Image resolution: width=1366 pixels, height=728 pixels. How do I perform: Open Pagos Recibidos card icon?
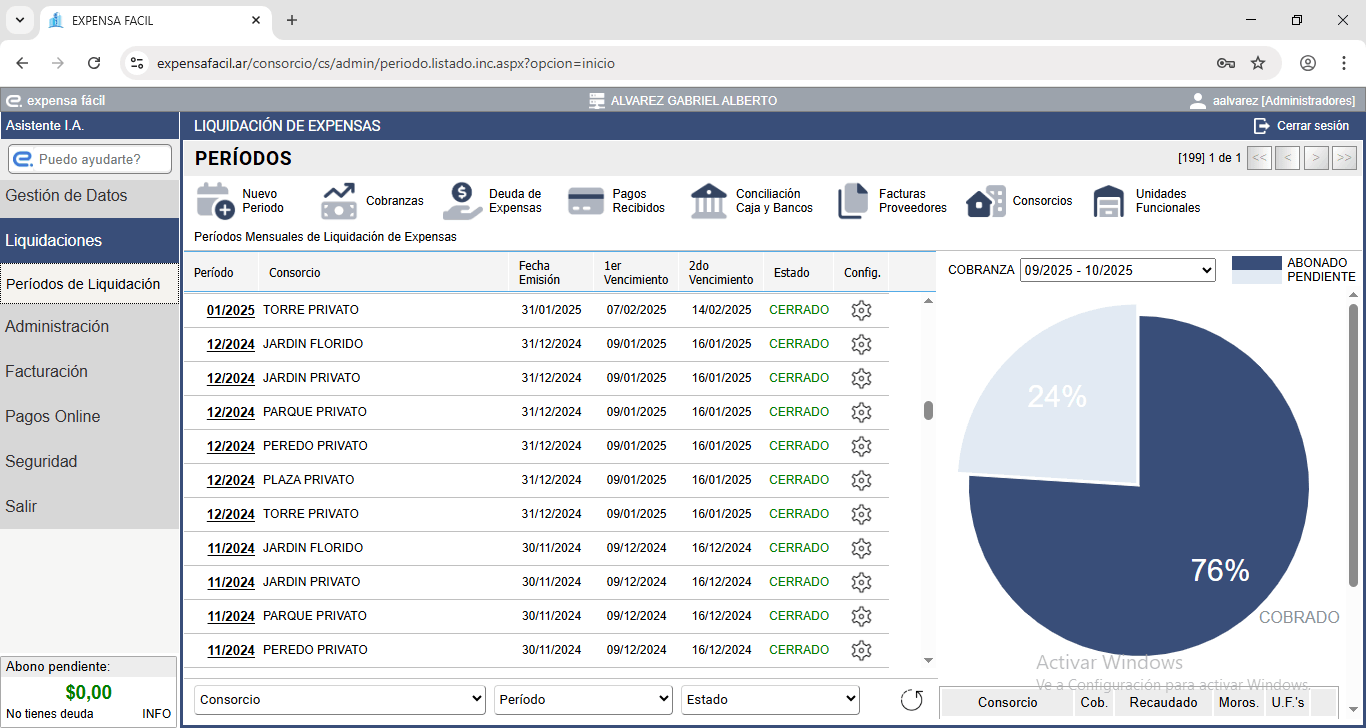tap(586, 201)
